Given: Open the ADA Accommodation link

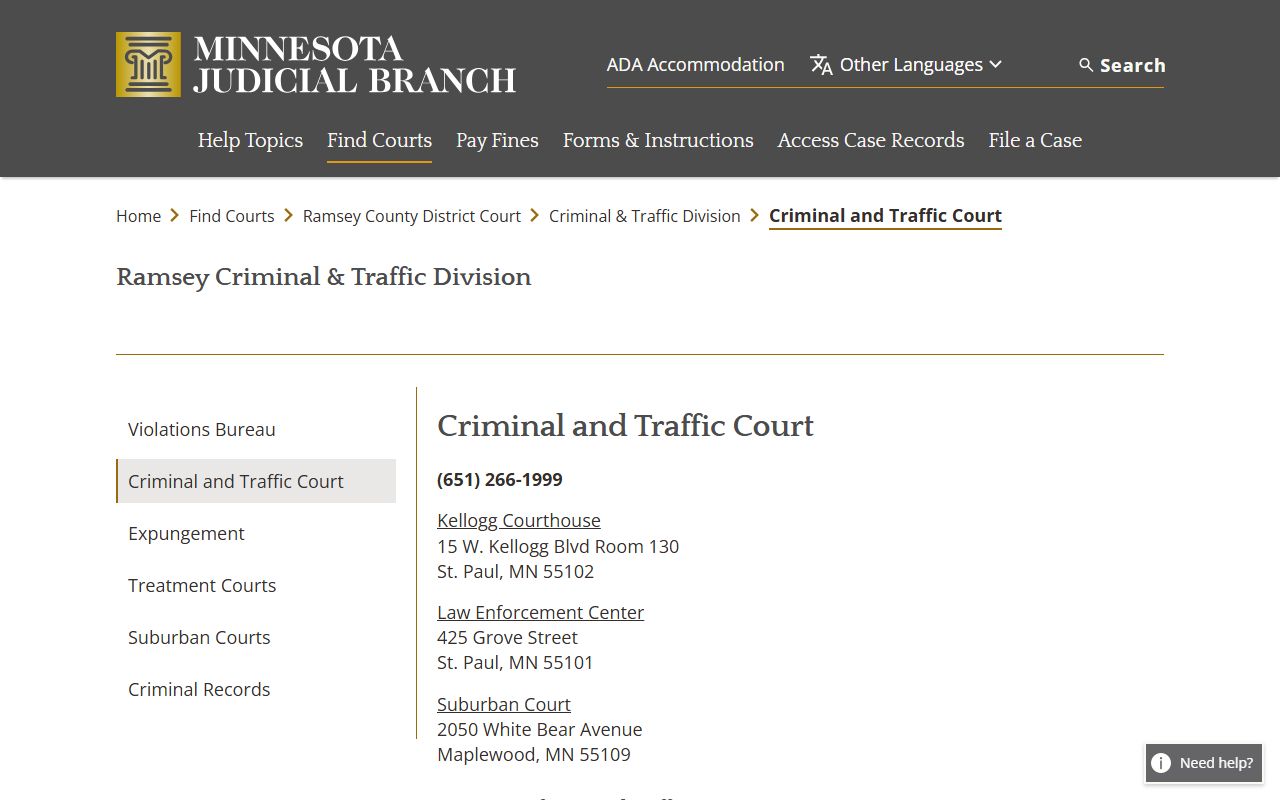Looking at the screenshot, I should (695, 64).
